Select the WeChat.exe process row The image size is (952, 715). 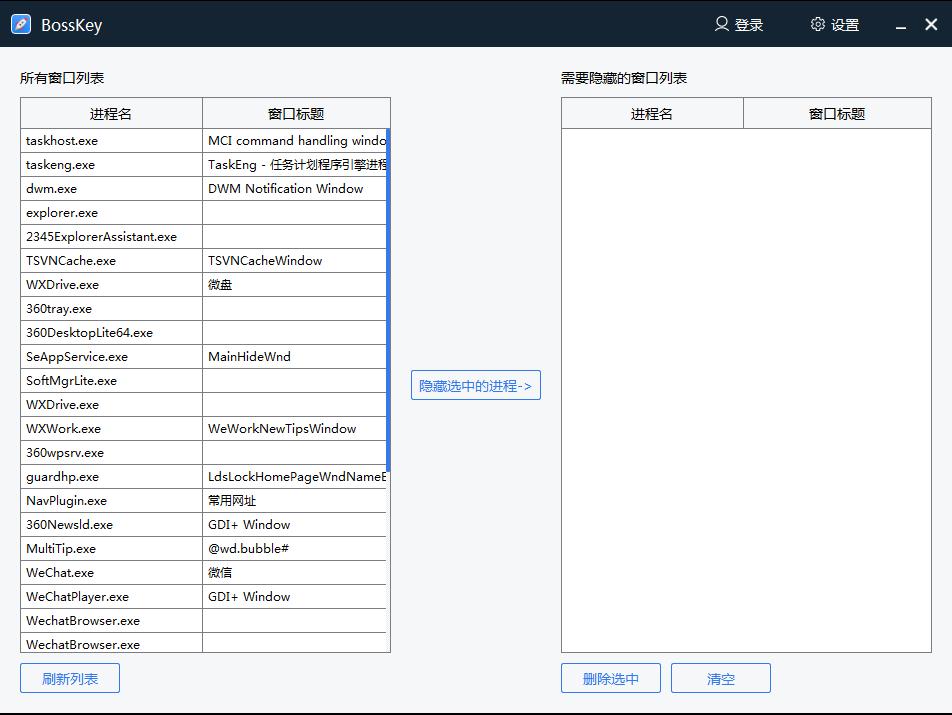(x=110, y=572)
